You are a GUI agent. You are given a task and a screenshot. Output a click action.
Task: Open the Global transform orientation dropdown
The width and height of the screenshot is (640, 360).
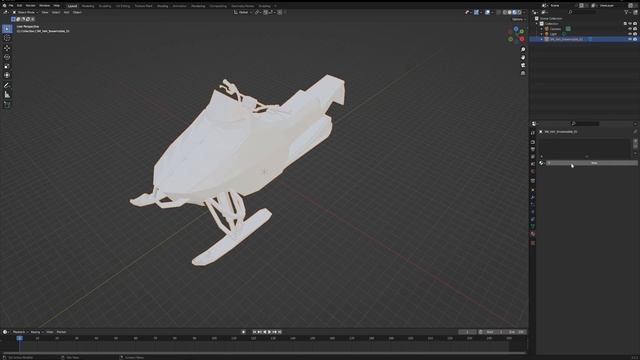pos(242,12)
